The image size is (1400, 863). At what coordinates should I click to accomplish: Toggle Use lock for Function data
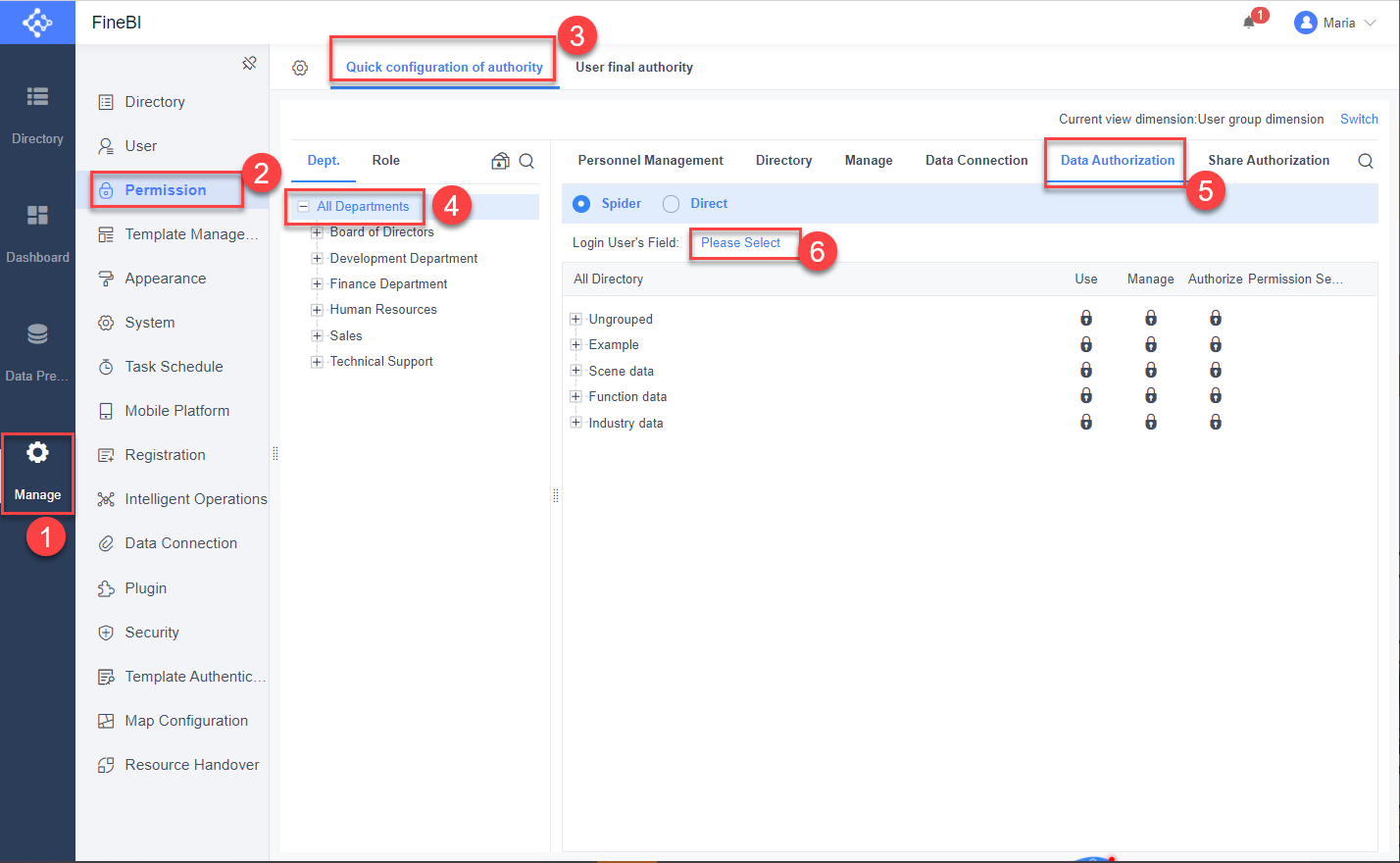click(x=1086, y=395)
